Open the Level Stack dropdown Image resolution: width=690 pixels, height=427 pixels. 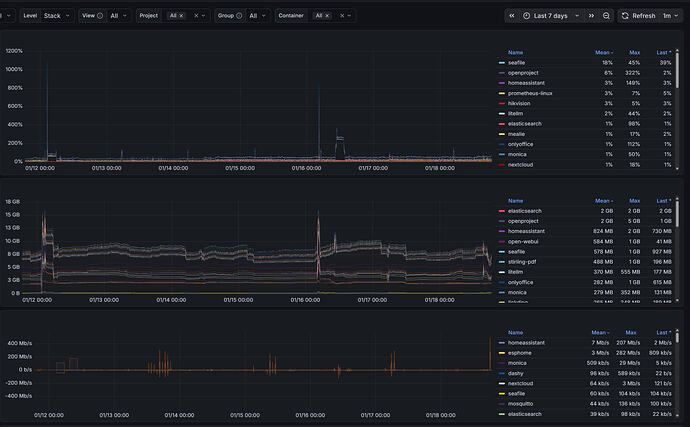(x=54, y=16)
